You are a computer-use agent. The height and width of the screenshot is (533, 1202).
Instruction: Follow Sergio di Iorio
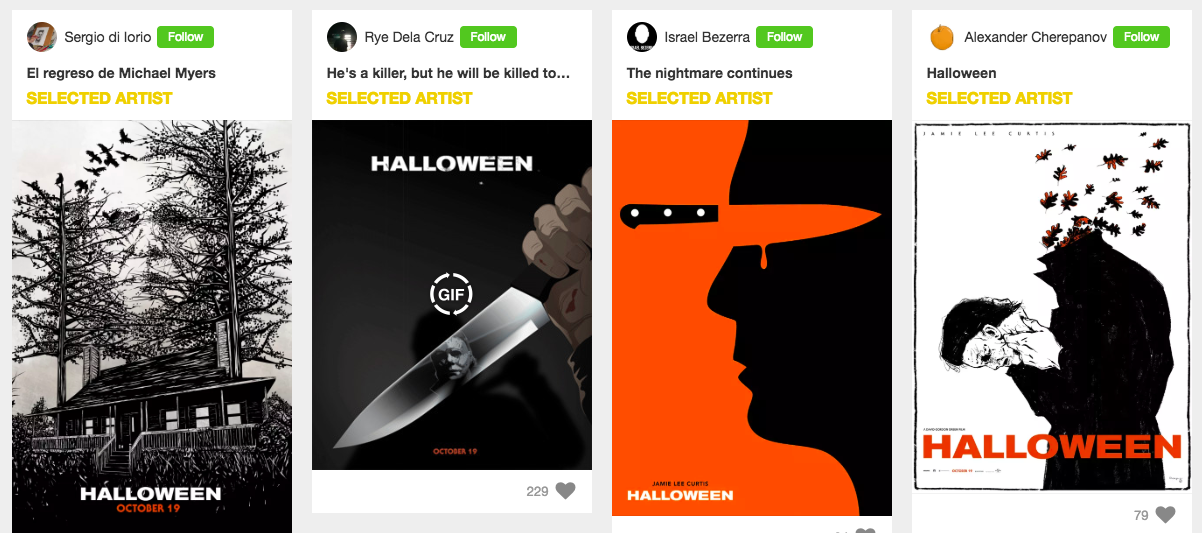185,37
